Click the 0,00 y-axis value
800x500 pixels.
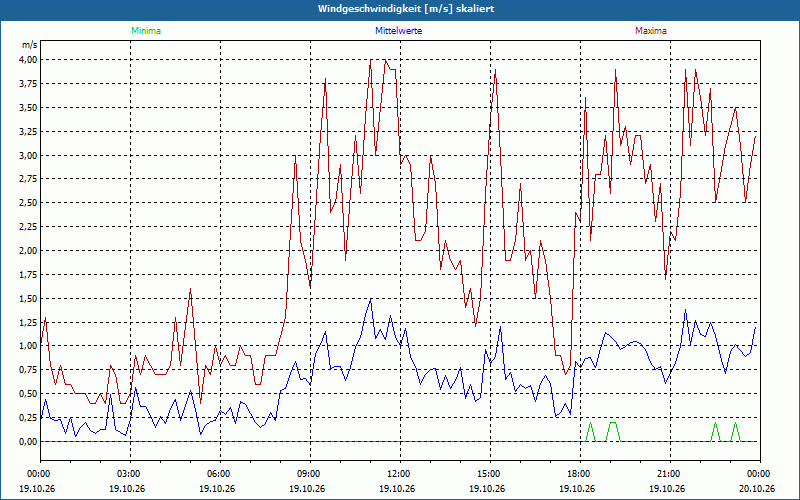point(28,442)
